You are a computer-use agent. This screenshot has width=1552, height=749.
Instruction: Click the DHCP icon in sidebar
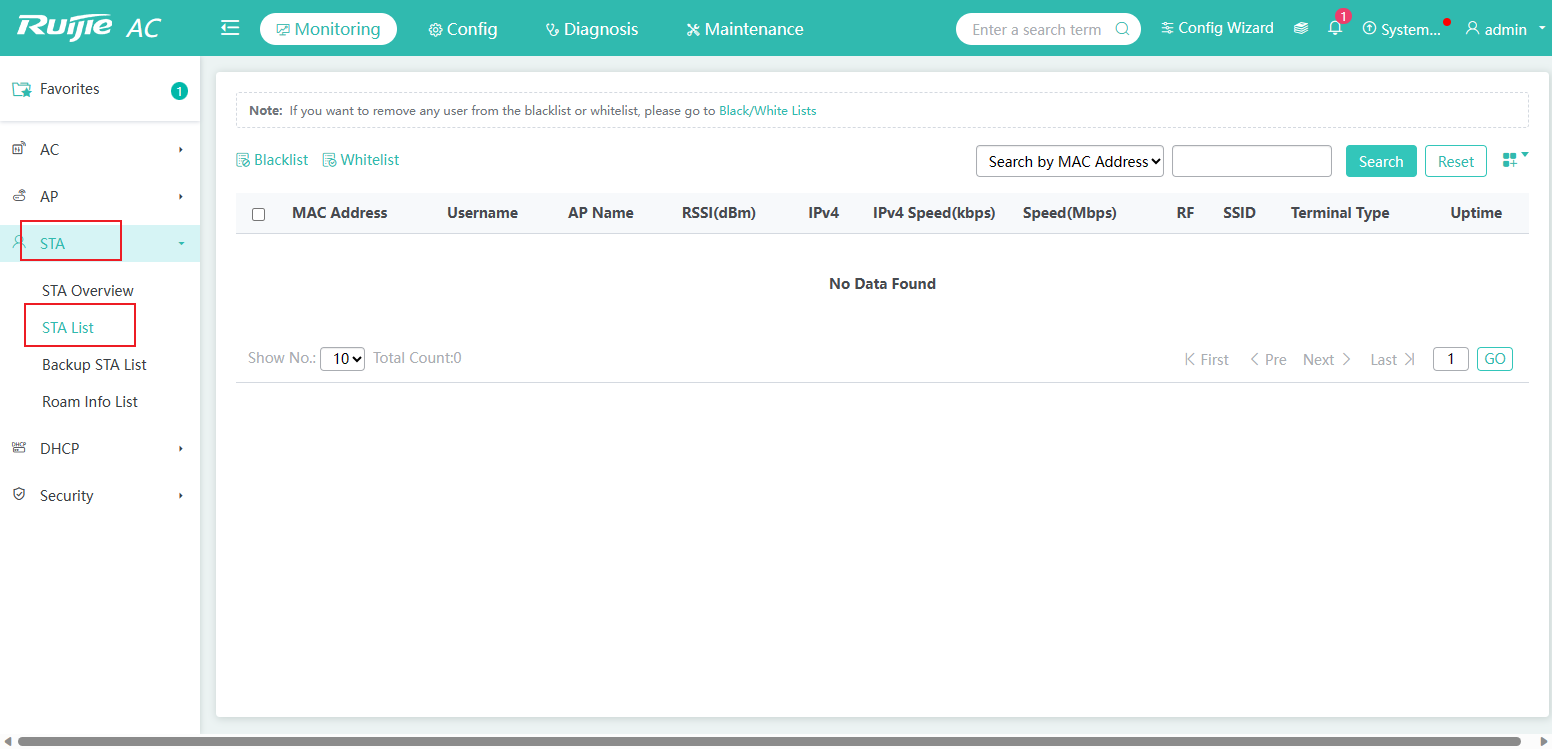pyautogui.click(x=18, y=448)
